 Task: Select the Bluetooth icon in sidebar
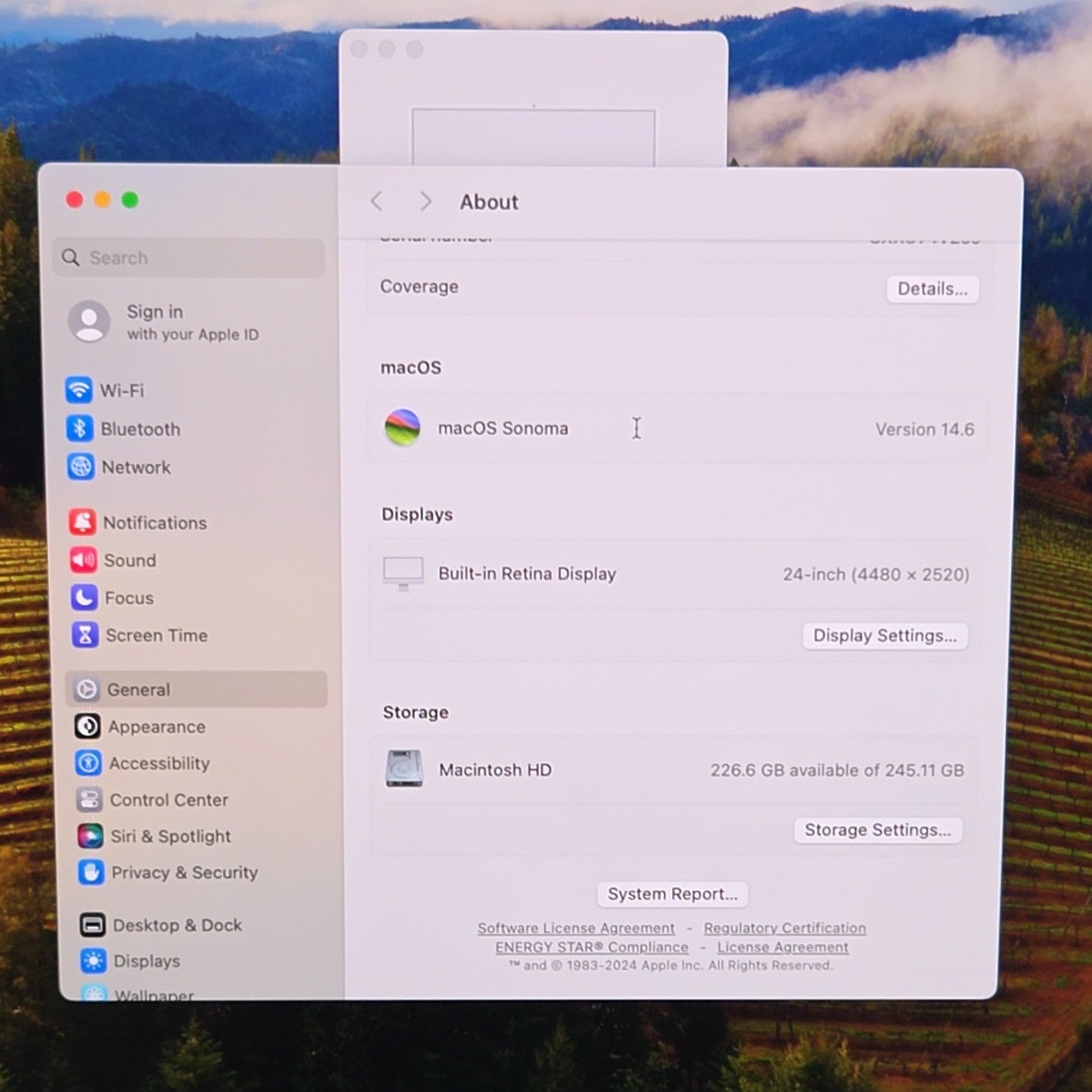79,428
